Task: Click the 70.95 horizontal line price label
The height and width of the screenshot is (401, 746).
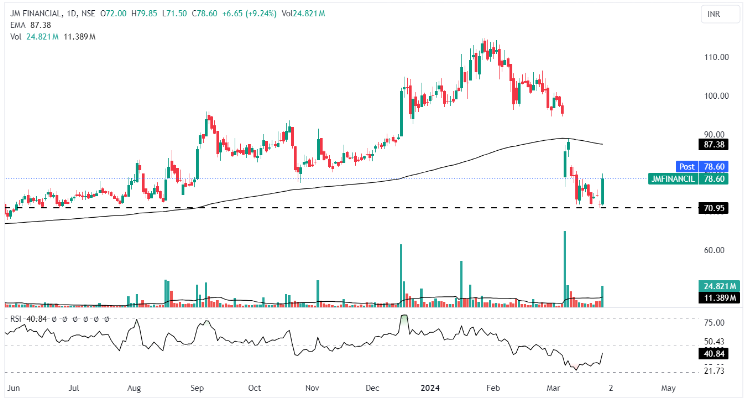Action: click(x=716, y=208)
